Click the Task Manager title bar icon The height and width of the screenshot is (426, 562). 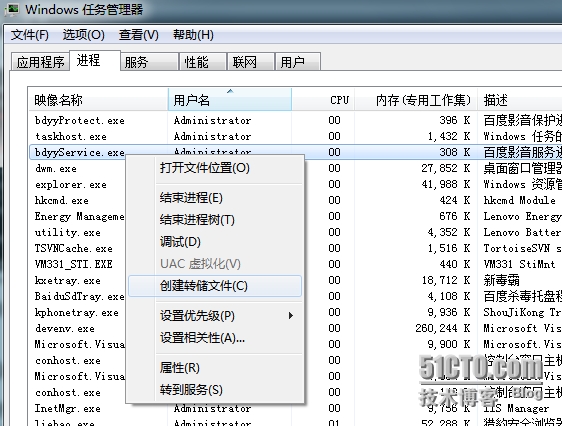[x=12, y=10]
